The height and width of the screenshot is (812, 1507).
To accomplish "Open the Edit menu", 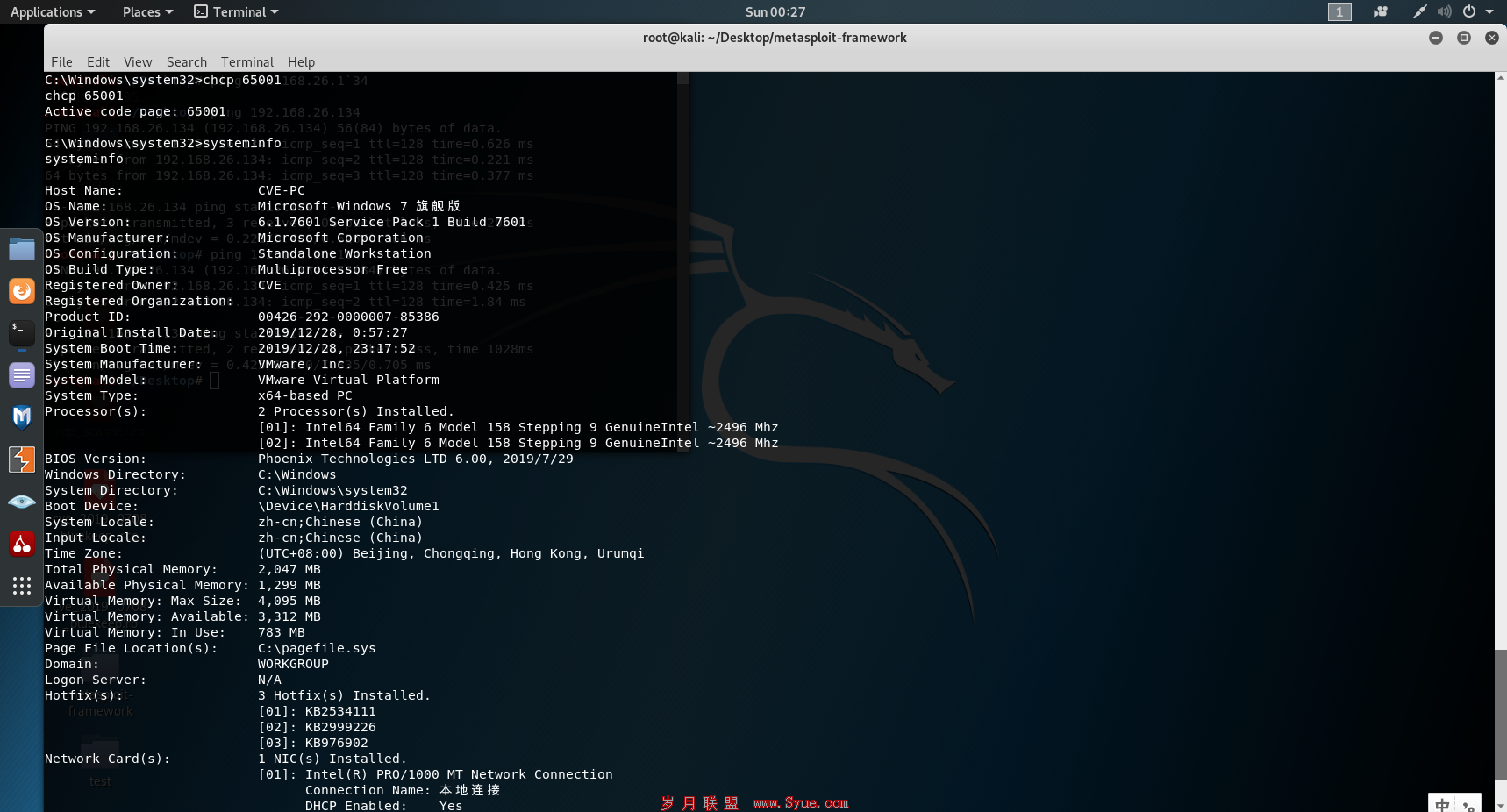I will [x=98, y=61].
